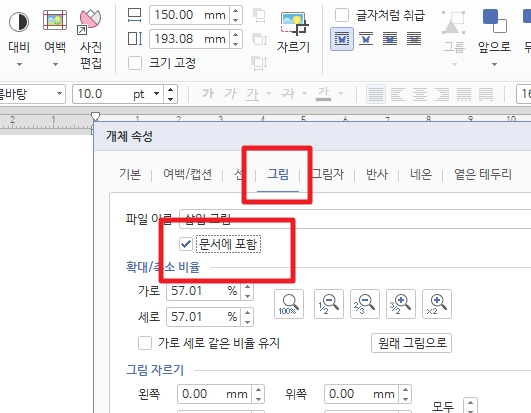Switch to the 여백/캡션 tab

[187, 174]
